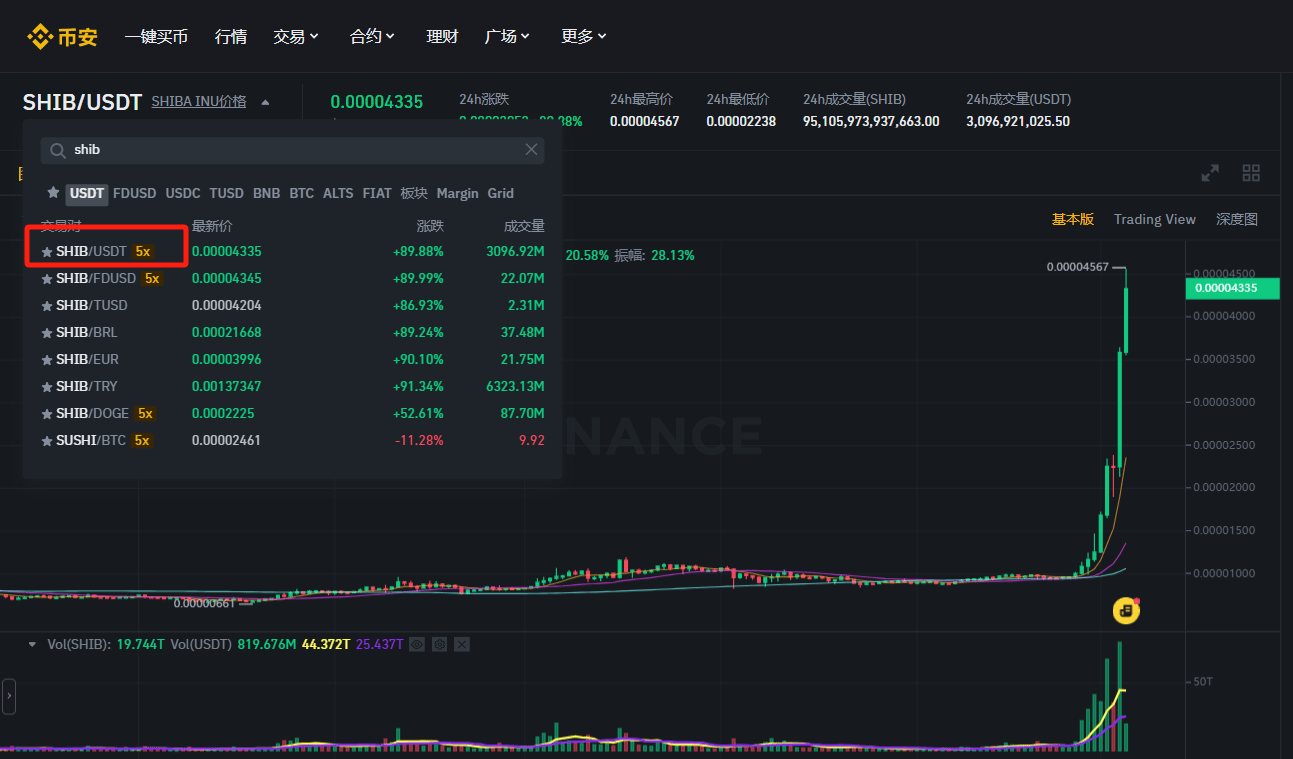Image resolution: width=1293 pixels, height=759 pixels.
Task: Star the SHIB/TRY pair as favorite
Action: point(47,387)
